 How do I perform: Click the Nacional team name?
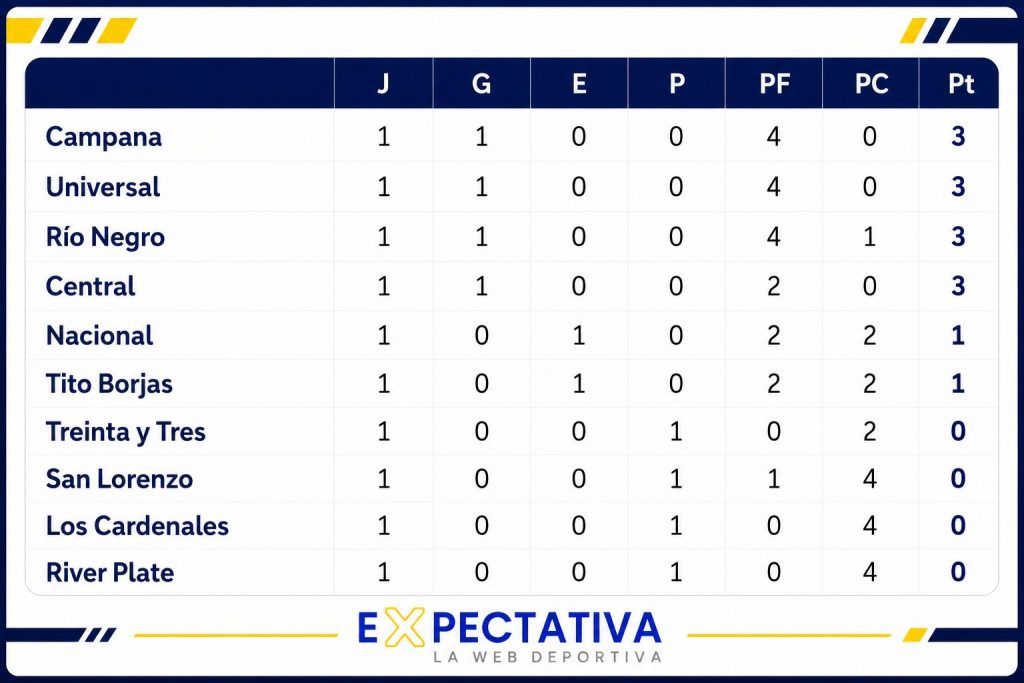99,336
